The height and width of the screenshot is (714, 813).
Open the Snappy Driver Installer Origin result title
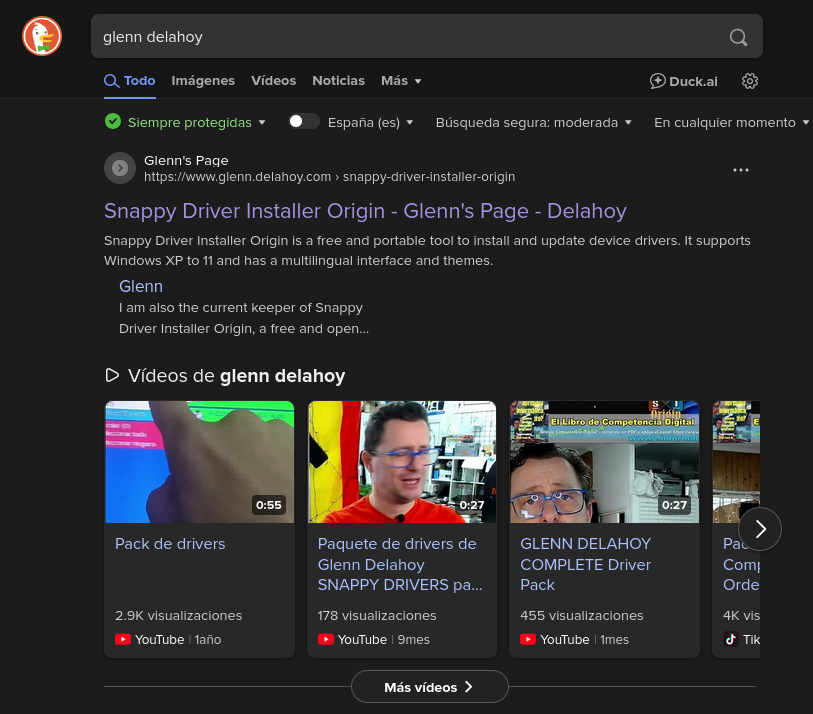click(365, 211)
